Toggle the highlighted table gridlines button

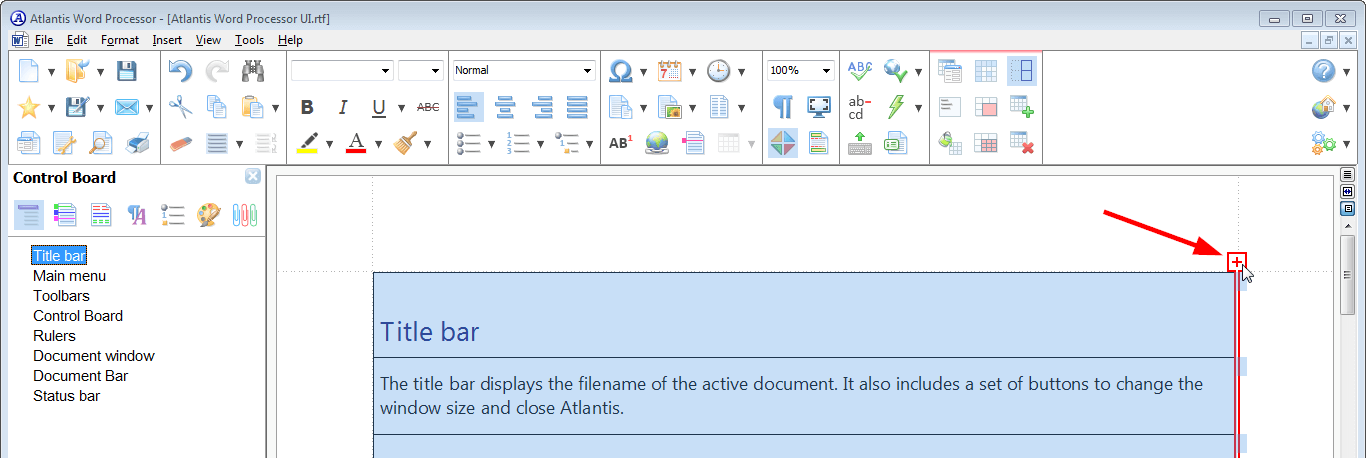pyautogui.click(x=1022, y=71)
